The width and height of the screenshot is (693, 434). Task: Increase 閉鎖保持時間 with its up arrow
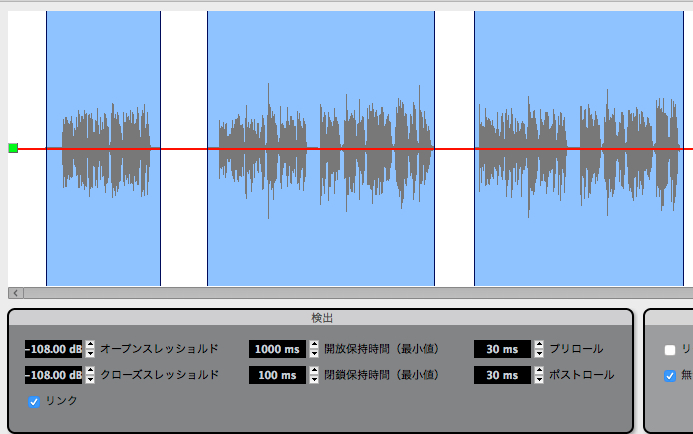coord(314,371)
